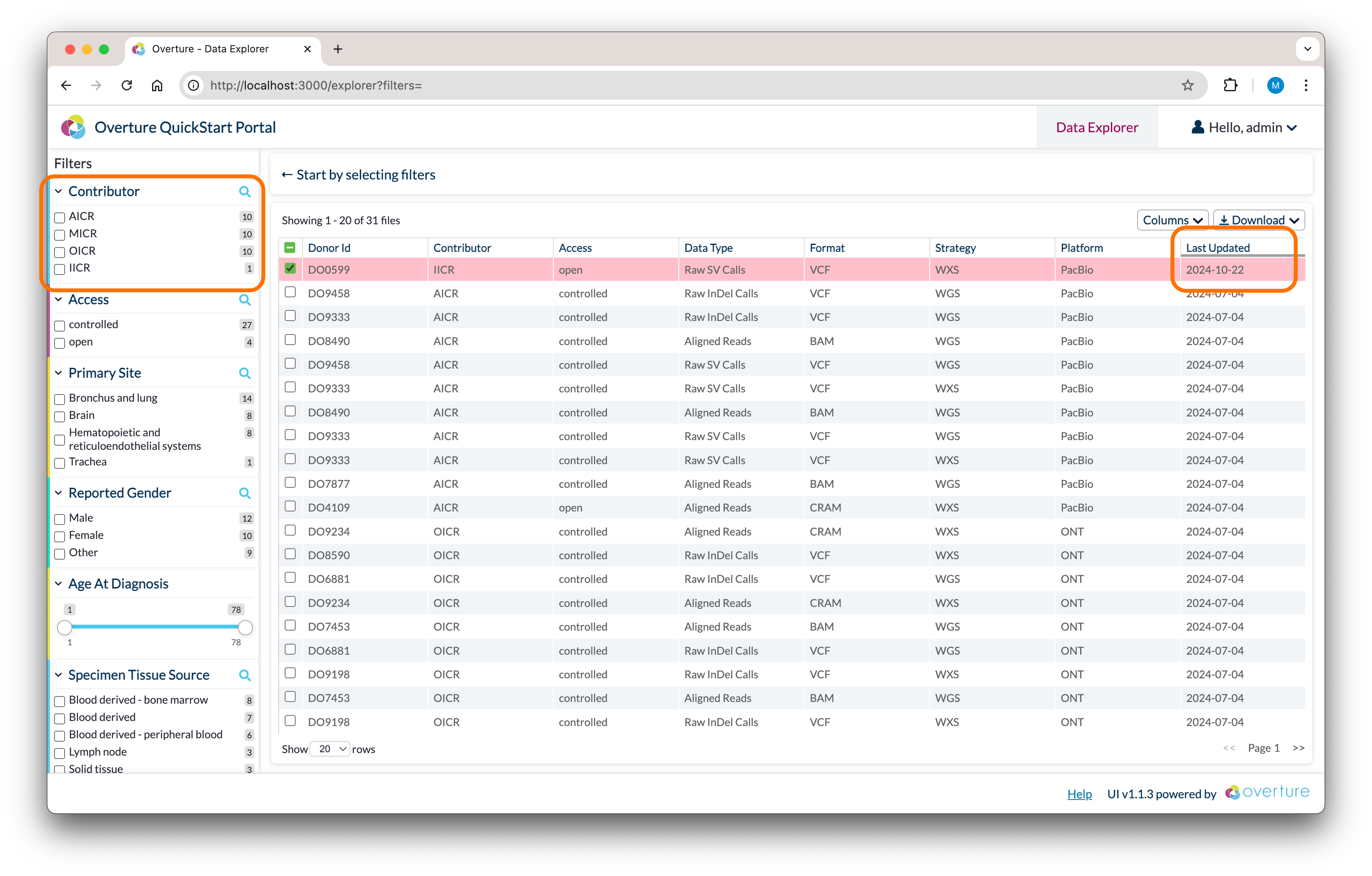Click the Help link in footer

pos(1079,794)
